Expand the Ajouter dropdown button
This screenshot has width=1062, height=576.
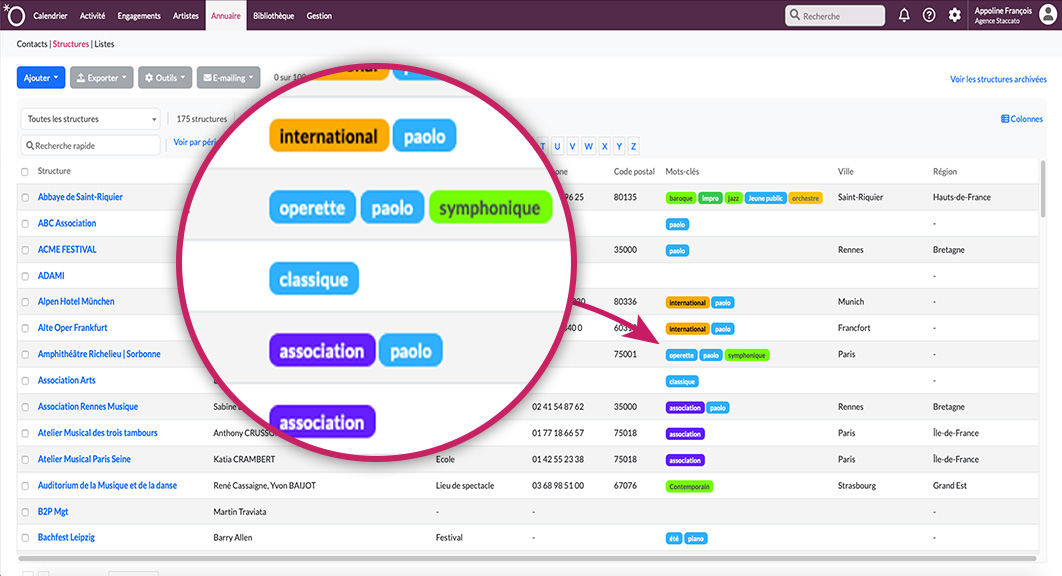41,78
